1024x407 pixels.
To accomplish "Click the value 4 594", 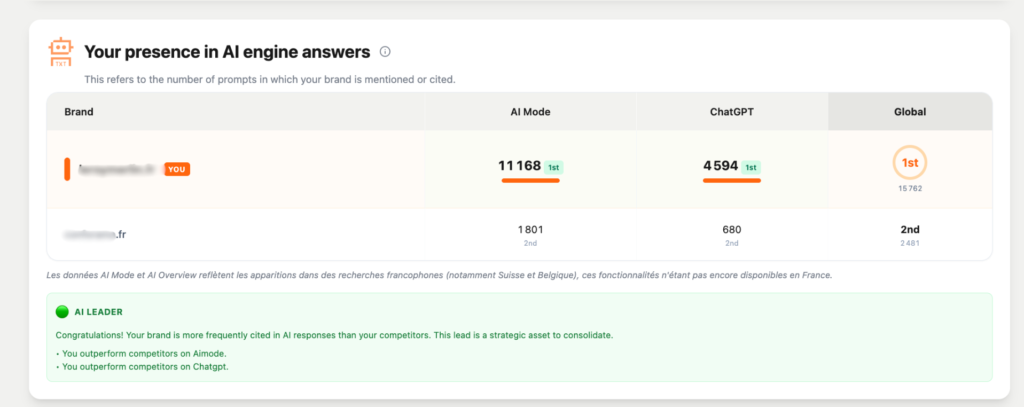I will coord(720,166).
